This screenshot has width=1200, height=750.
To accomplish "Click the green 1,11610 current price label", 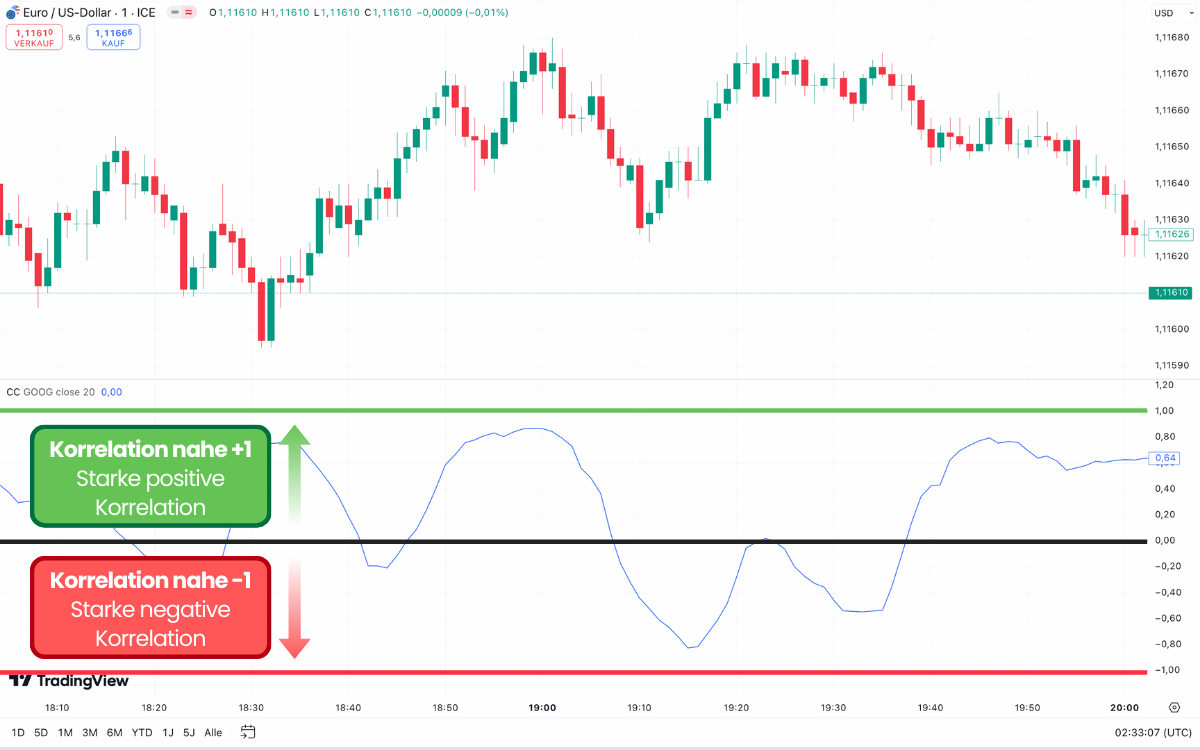I will pos(1171,293).
